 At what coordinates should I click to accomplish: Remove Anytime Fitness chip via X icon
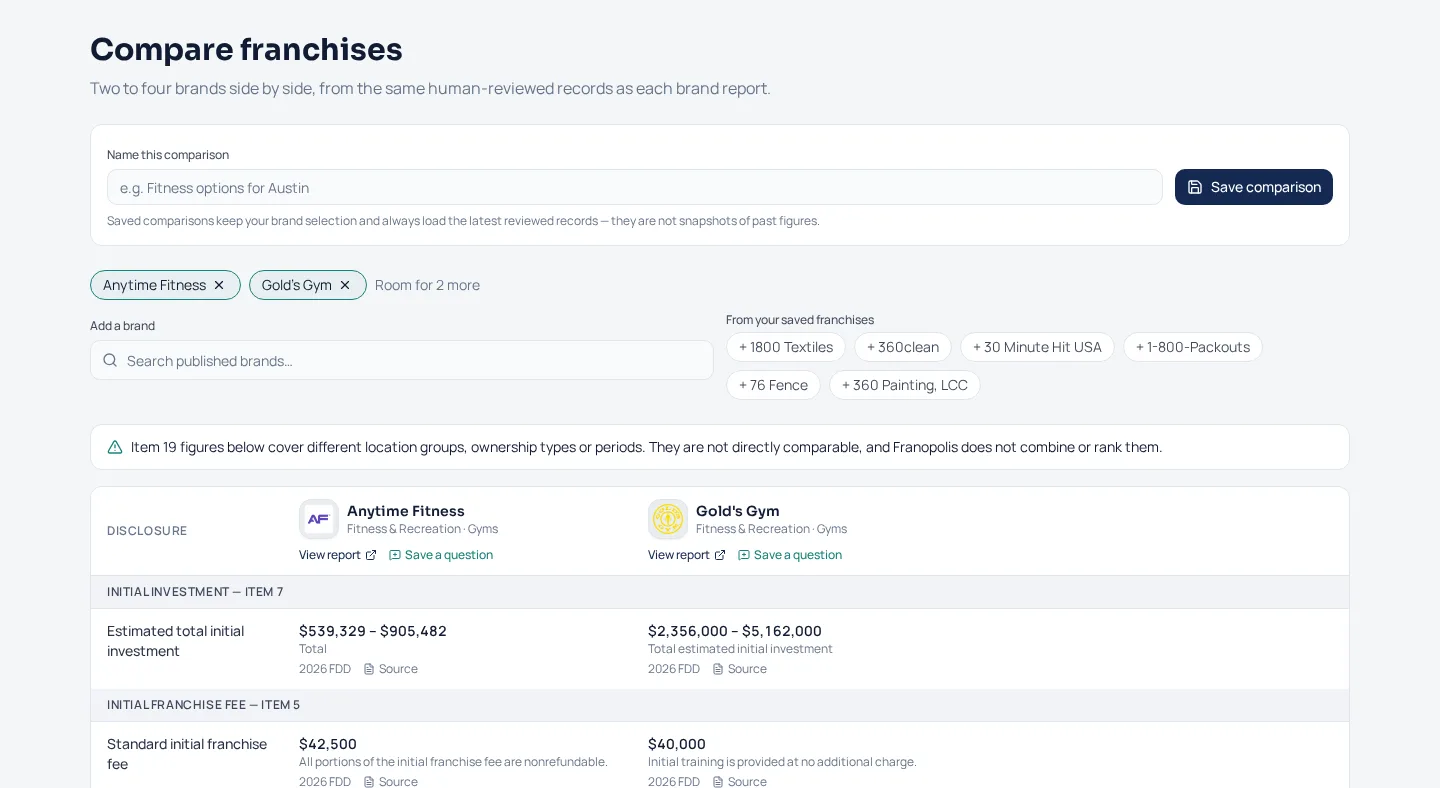point(219,285)
